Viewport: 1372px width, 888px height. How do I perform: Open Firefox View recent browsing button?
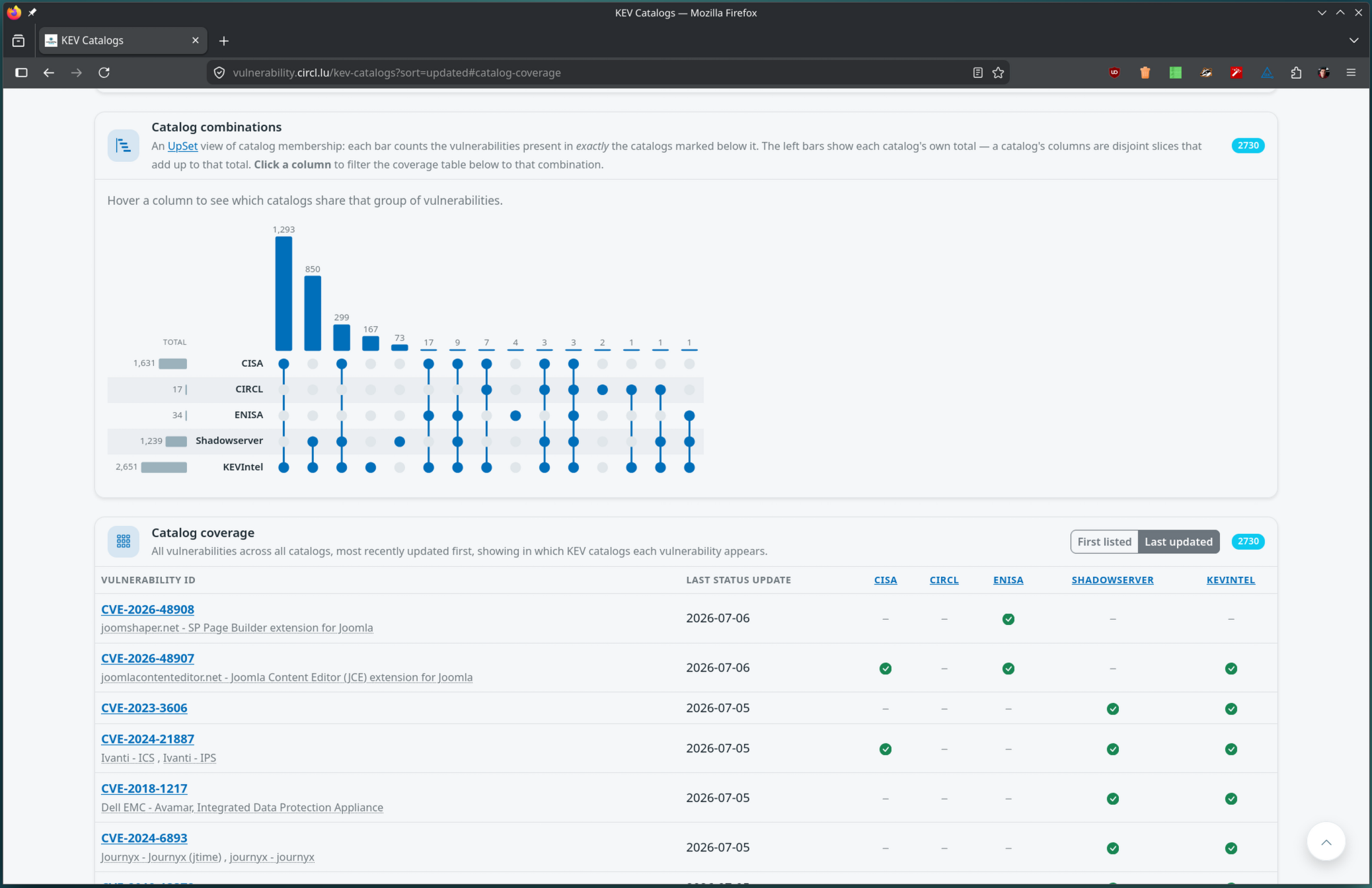tap(19, 40)
